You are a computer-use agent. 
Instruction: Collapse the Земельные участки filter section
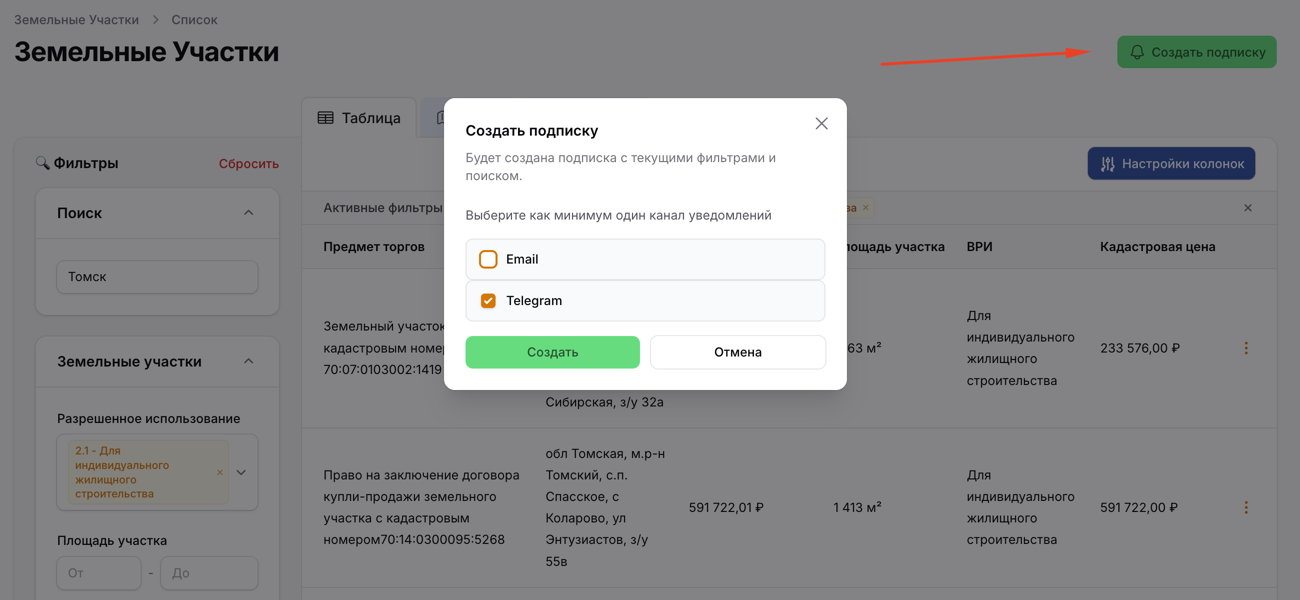click(x=248, y=361)
